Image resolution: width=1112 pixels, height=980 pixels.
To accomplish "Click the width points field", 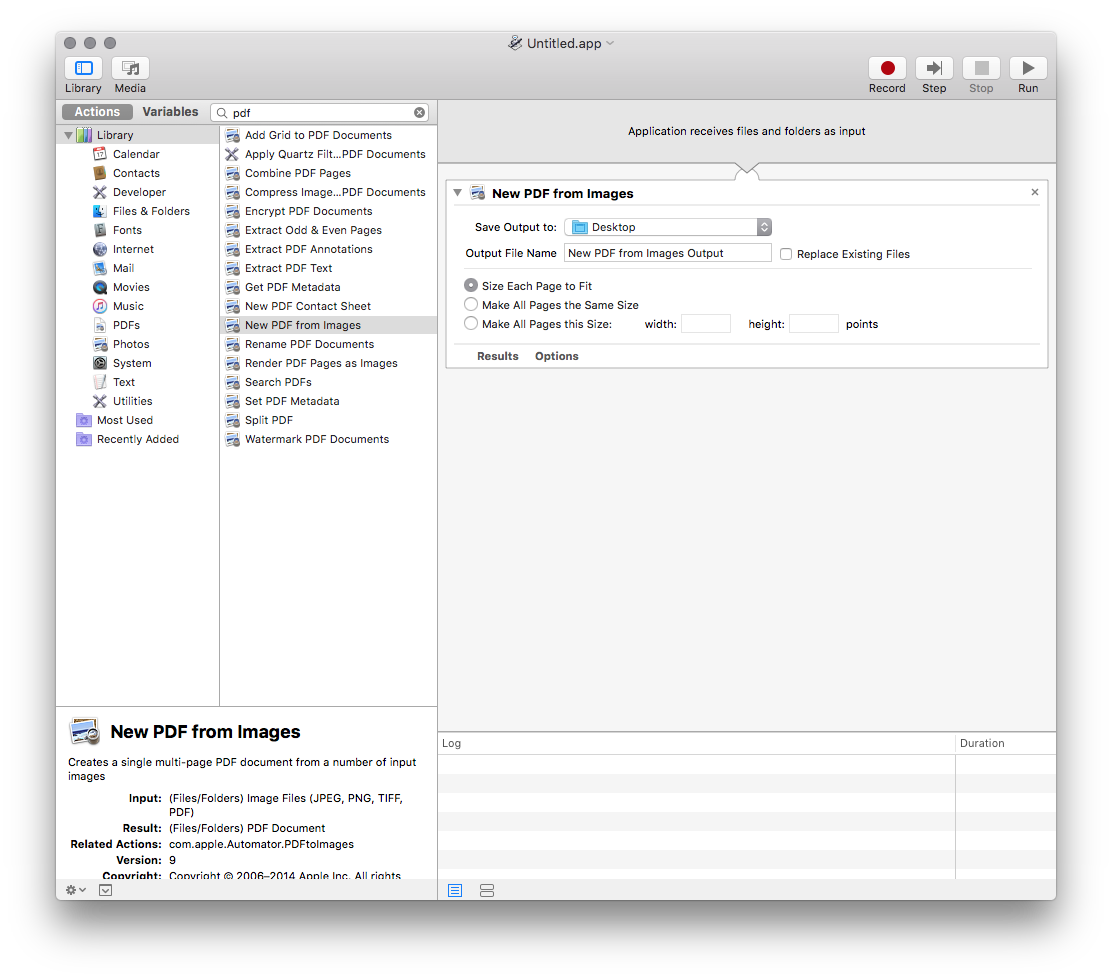I will [x=706, y=324].
